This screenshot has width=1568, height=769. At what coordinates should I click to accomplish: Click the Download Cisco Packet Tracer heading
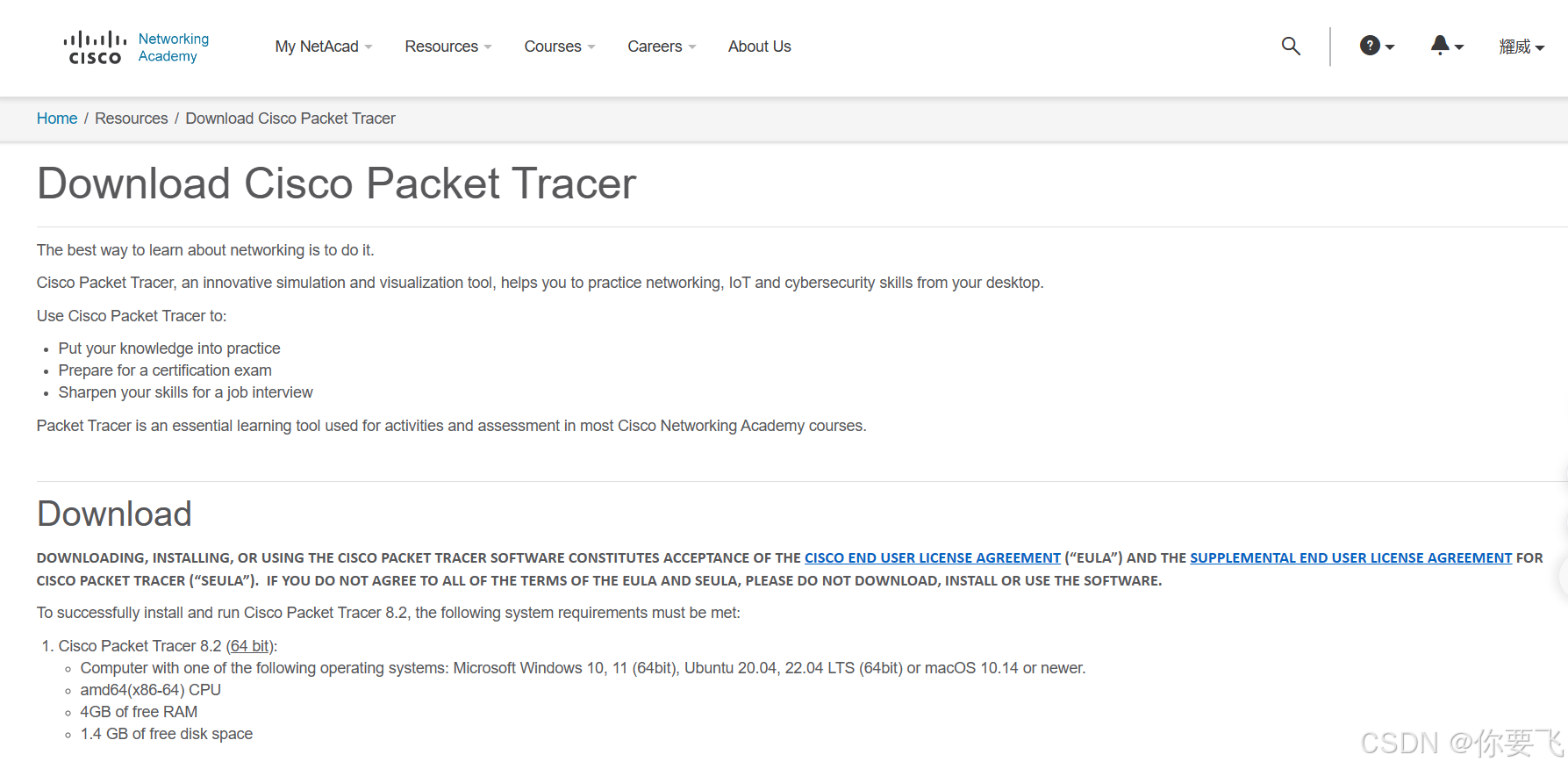point(336,183)
